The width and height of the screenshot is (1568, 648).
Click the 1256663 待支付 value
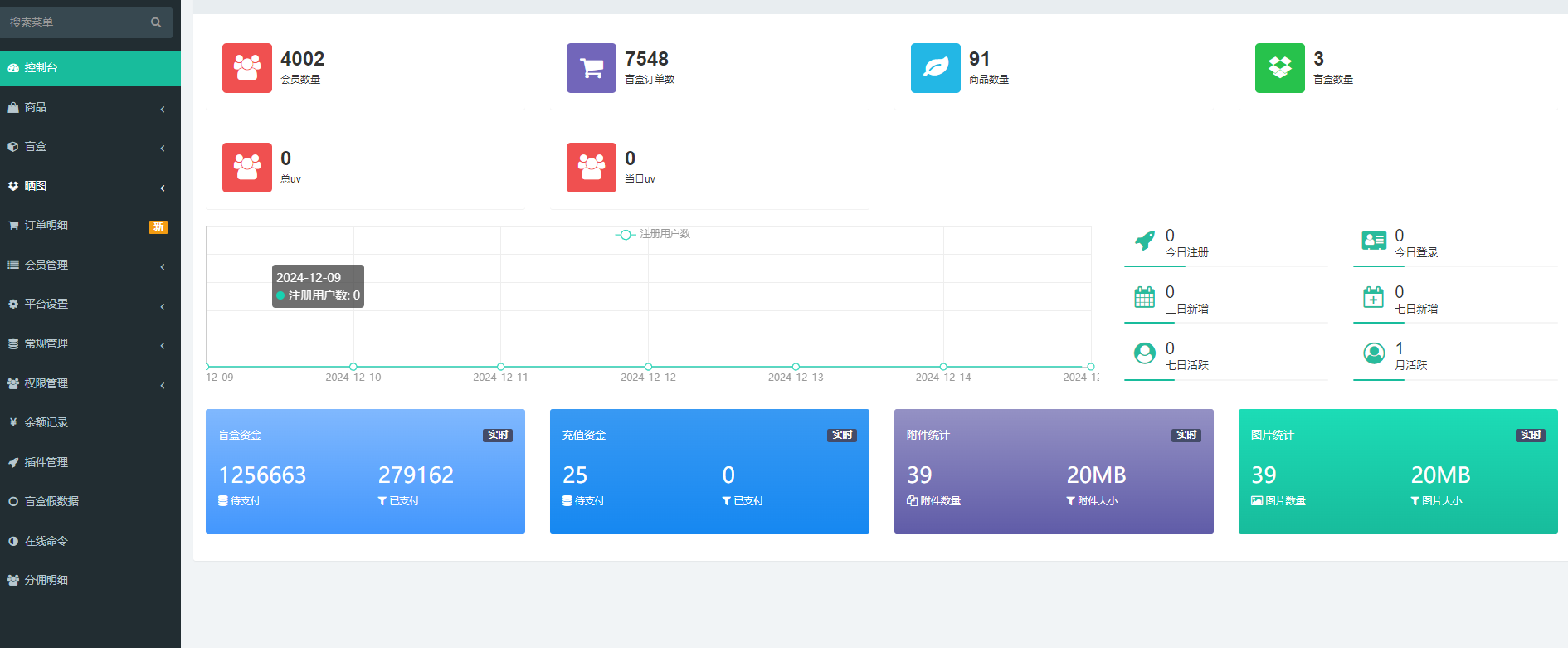(x=262, y=475)
